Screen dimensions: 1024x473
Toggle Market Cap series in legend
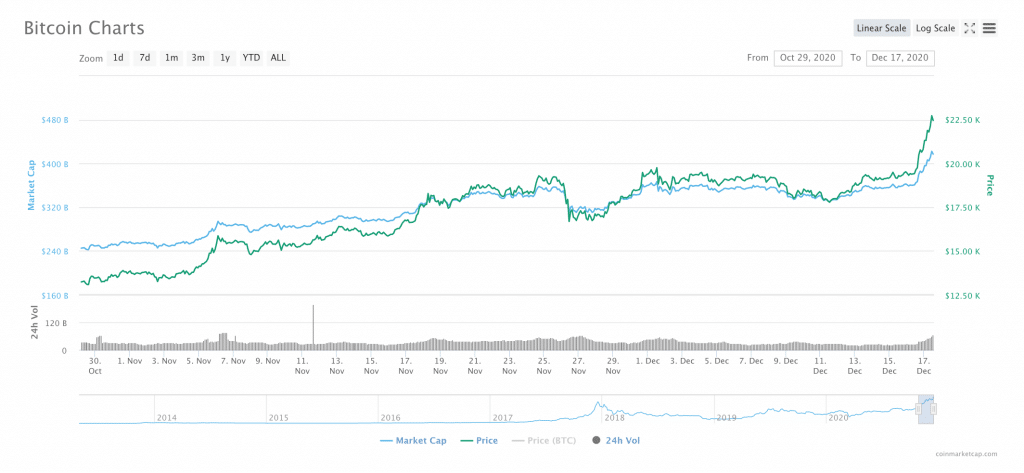tap(413, 440)
